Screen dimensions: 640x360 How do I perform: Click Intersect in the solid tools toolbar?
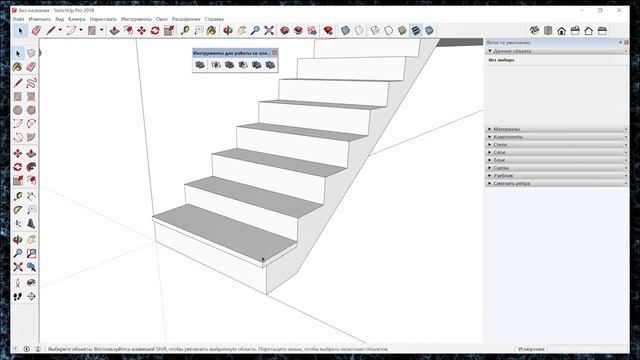(x=216, y=65)
